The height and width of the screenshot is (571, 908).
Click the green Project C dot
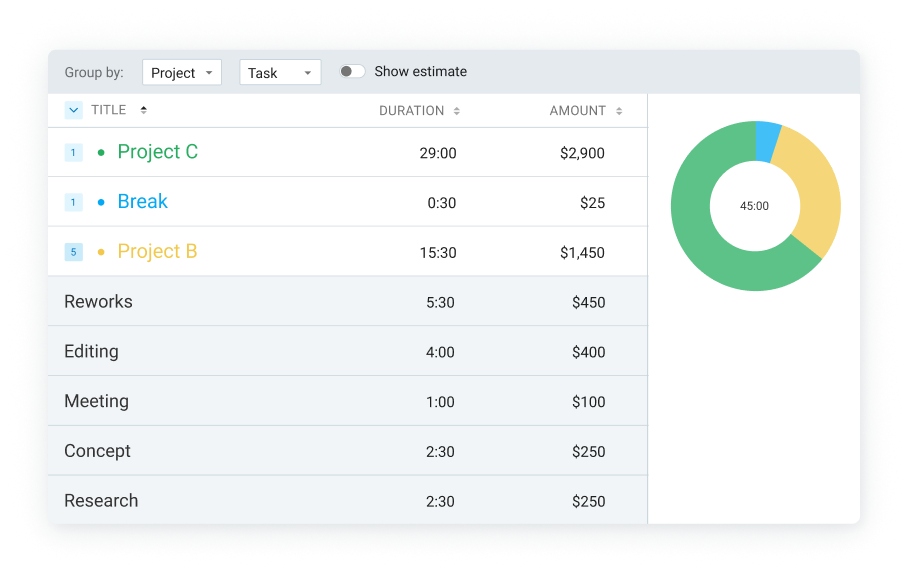click(101, 153)
